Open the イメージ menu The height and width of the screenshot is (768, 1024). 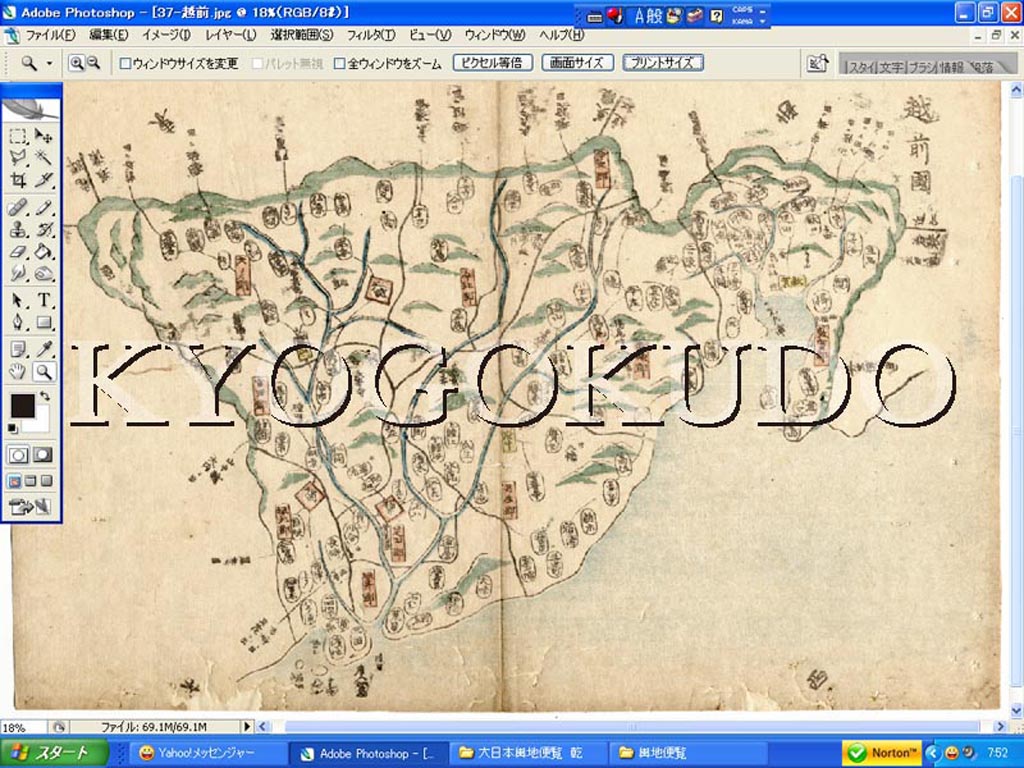(x=166, y=35)
